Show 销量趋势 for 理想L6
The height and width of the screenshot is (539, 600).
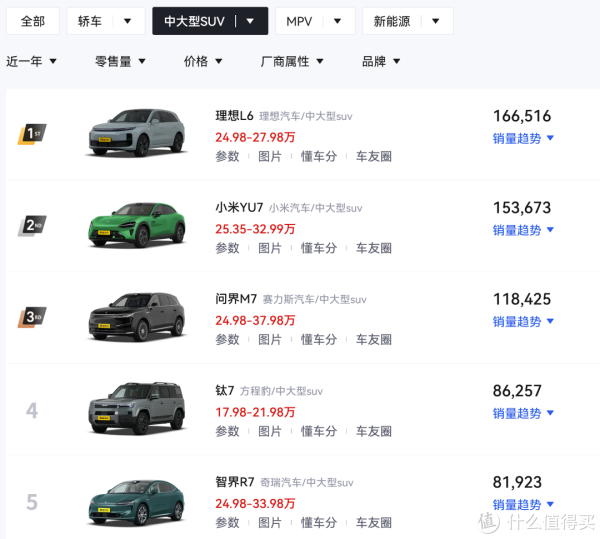coord(523,138)
